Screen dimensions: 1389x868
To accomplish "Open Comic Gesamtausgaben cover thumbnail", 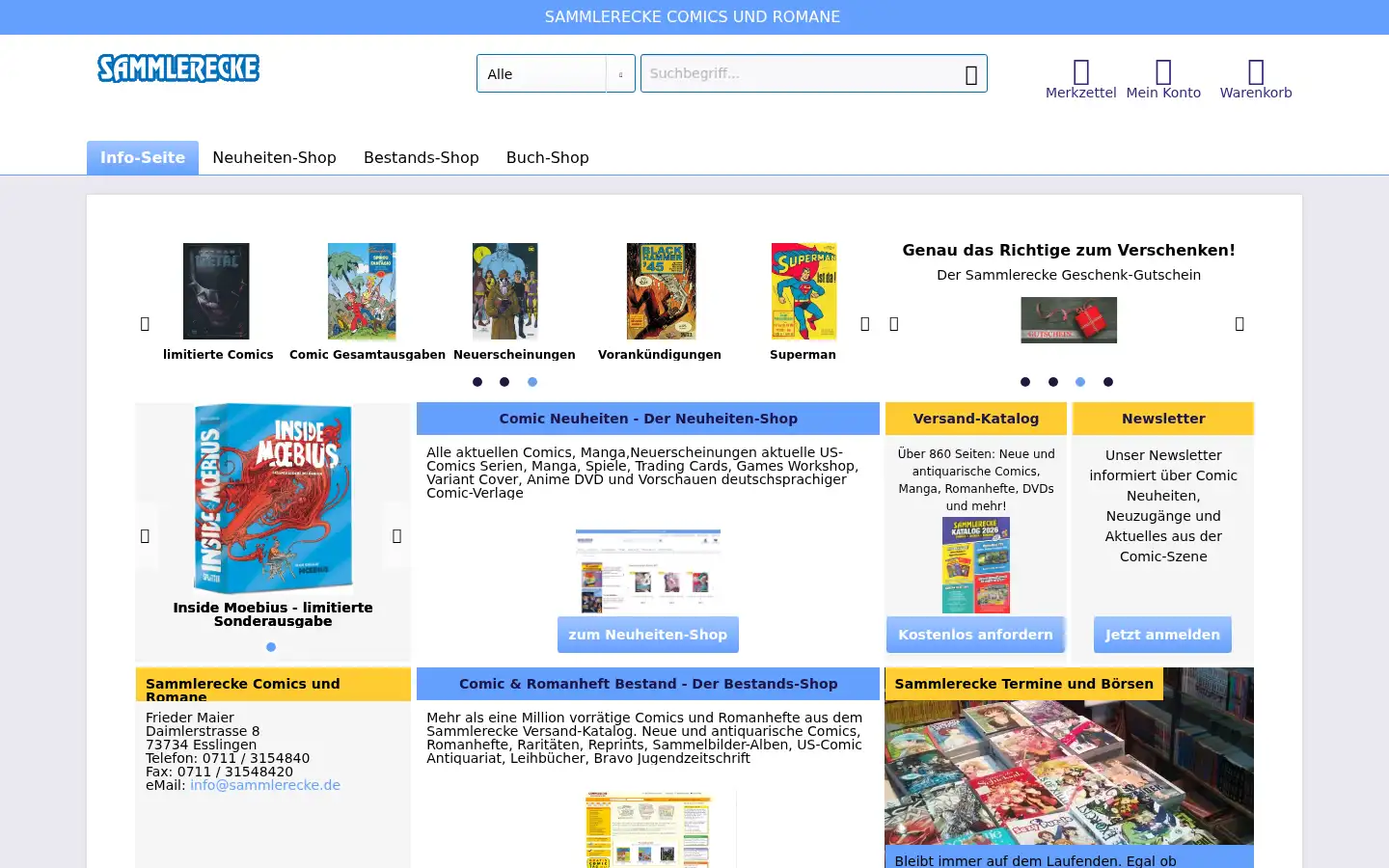I will tap(362, 291).
